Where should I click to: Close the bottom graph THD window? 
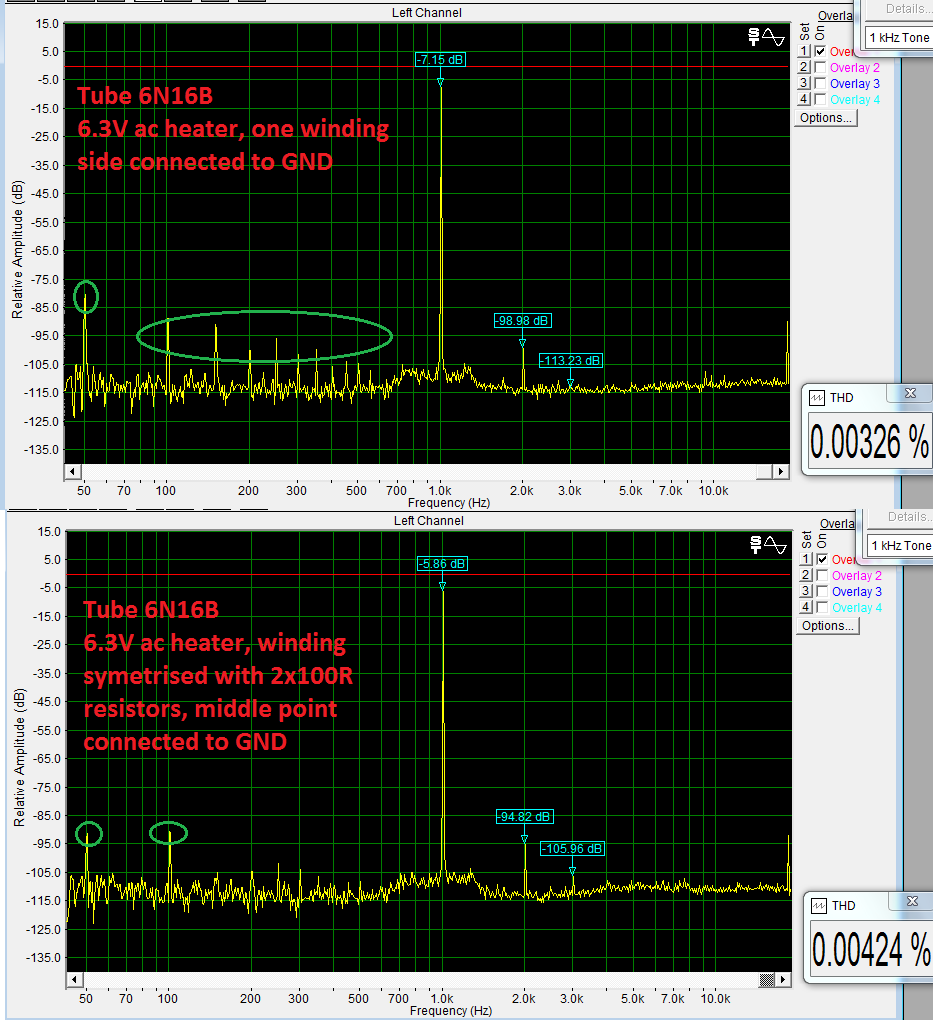coord(912,901)
